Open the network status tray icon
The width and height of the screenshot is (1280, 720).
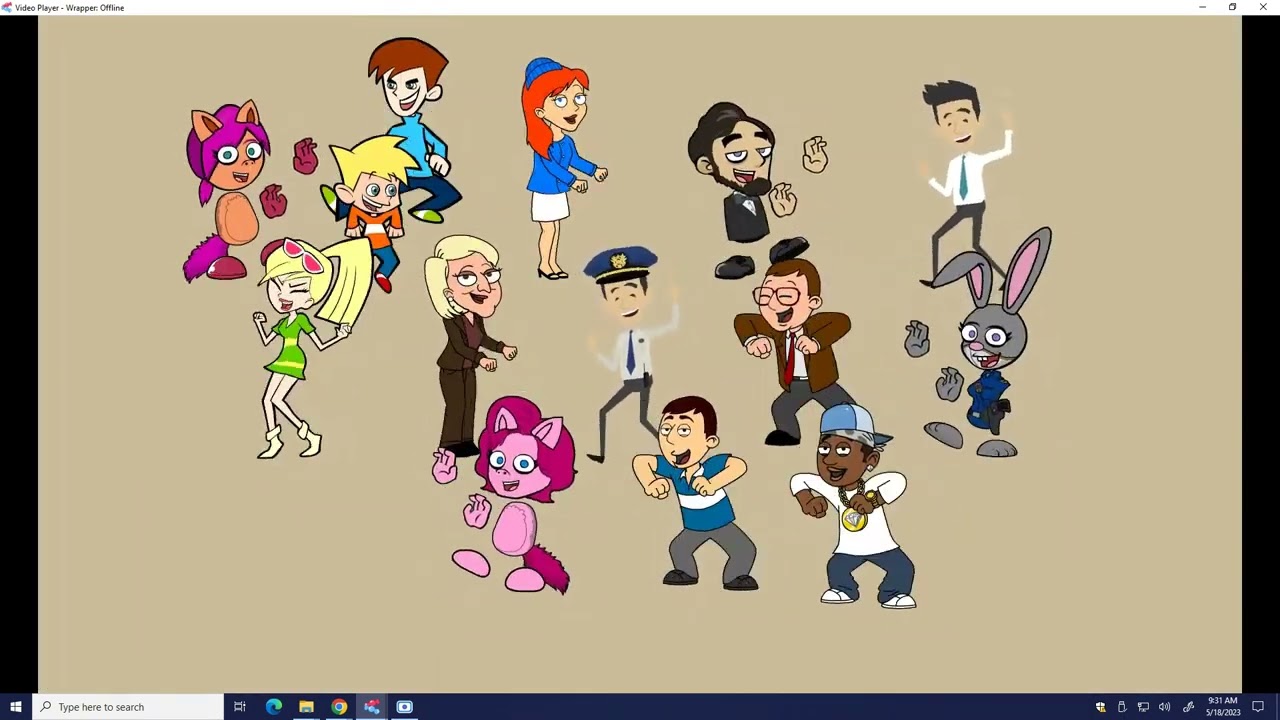coord(1143,707)
